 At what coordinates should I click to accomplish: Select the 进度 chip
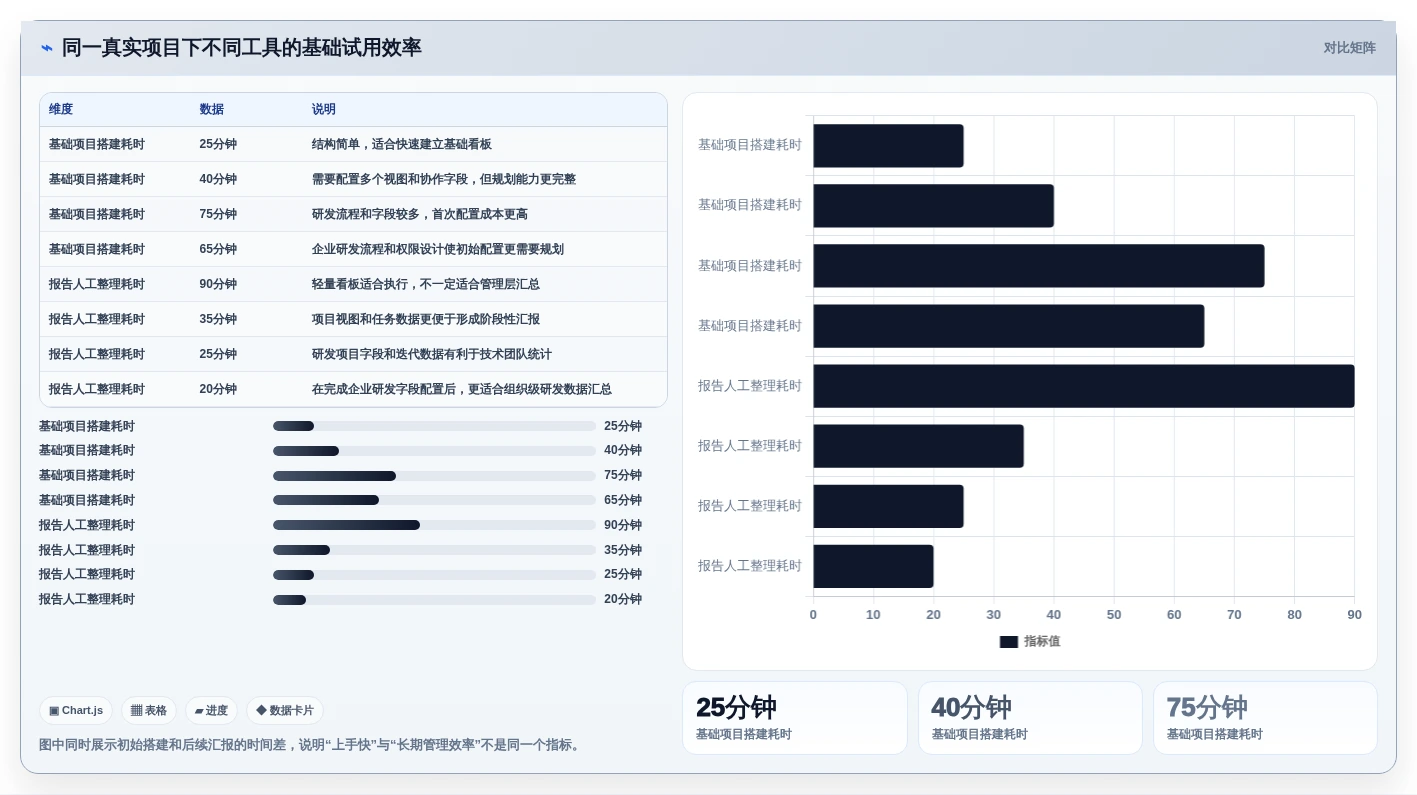tap(211, 710)
